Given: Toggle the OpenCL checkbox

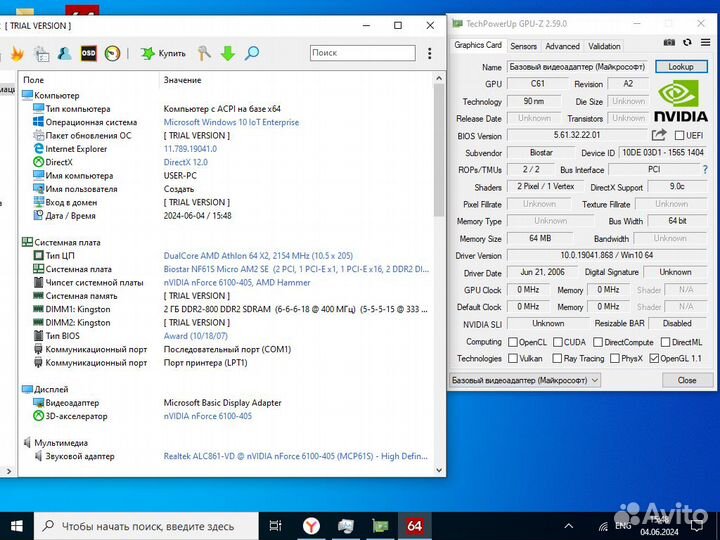Looking at the screenshot, I should pyautogui.click(x=513, y=343).
